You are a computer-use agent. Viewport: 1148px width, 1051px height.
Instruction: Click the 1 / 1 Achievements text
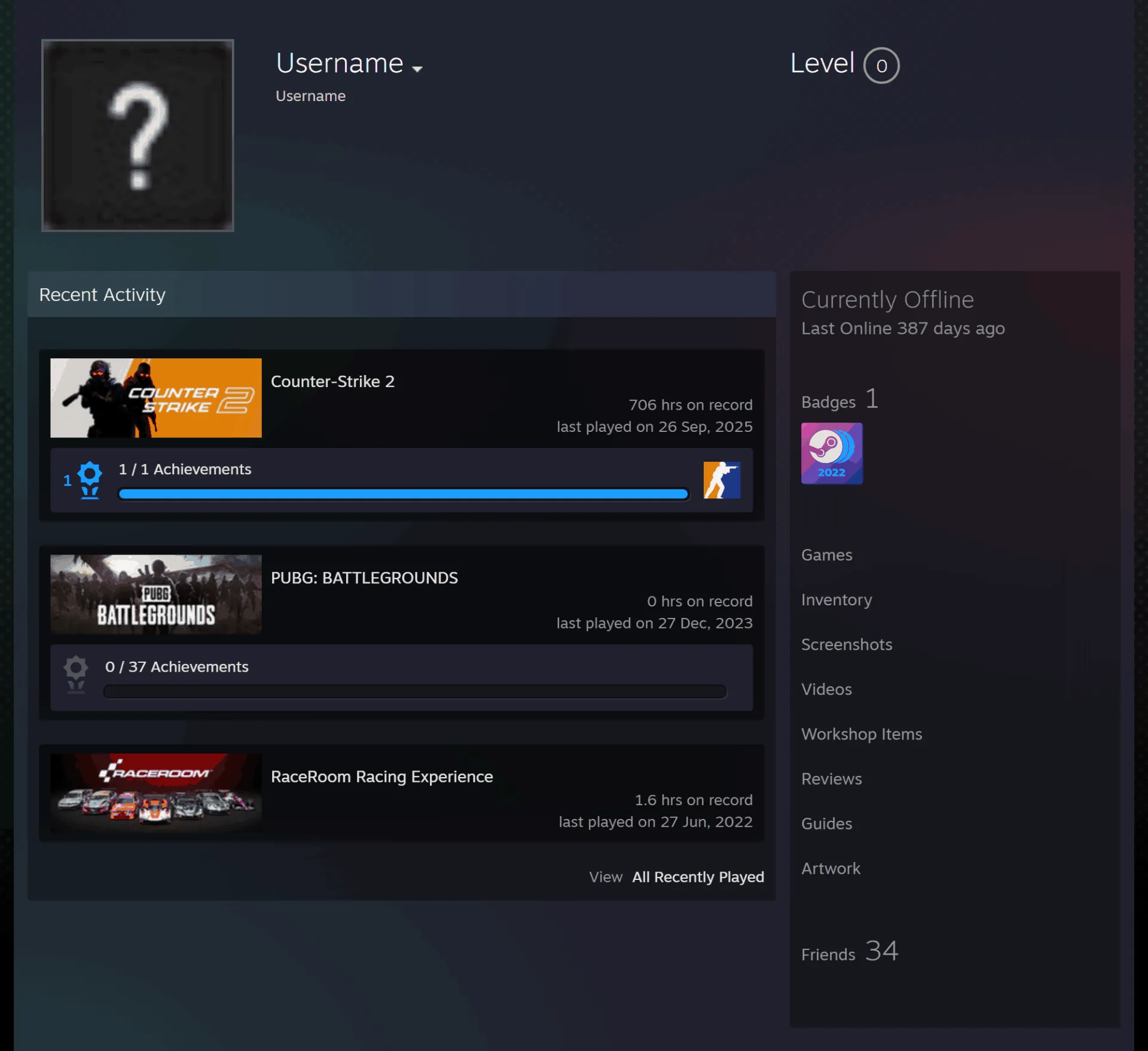(x=185, y=469)
